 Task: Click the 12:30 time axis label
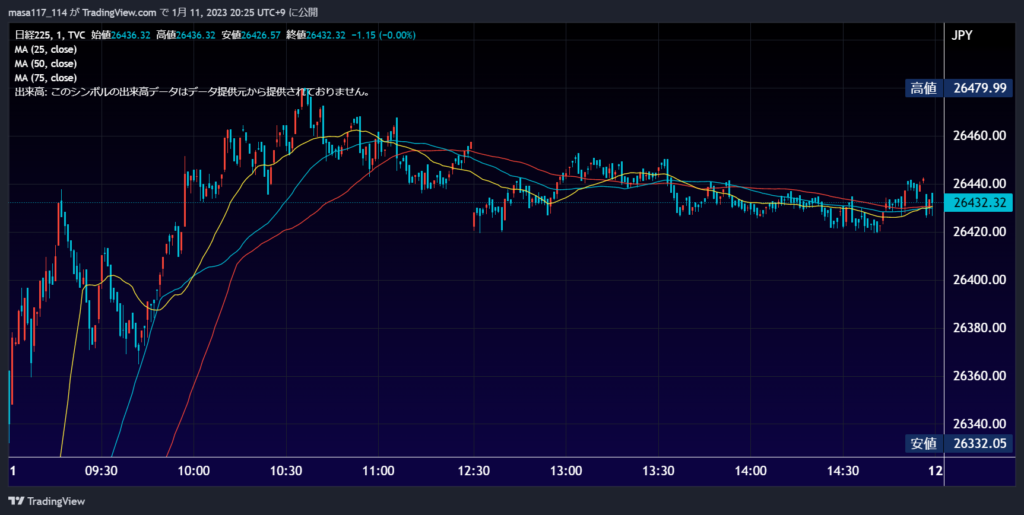(473, 471)
